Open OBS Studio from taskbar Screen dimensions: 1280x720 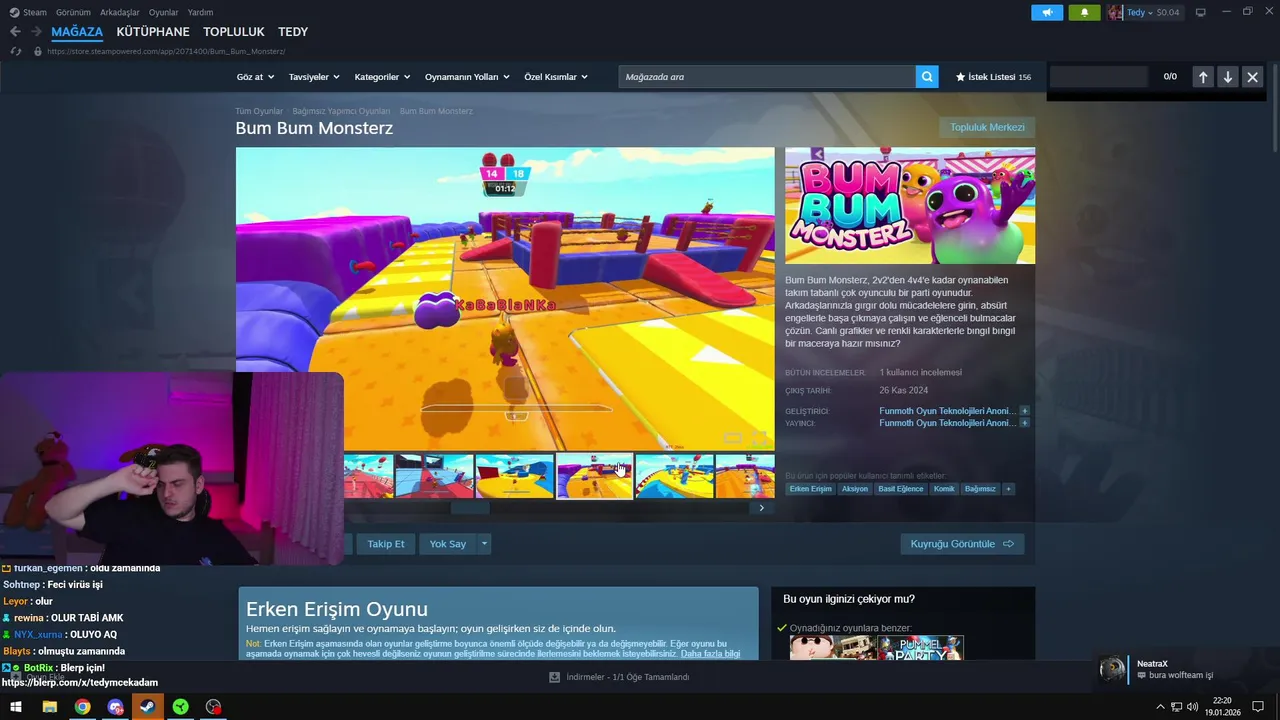[x=213, y=707]
